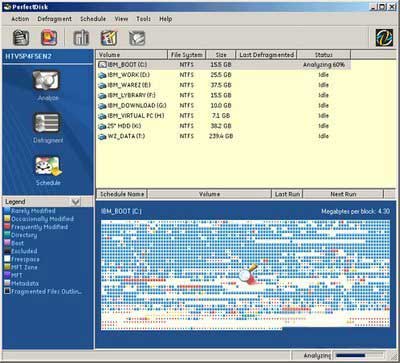Click the IBM_BOOT (C:) drive map title
The height and width of the screenshot is (363, 400).
121,211
